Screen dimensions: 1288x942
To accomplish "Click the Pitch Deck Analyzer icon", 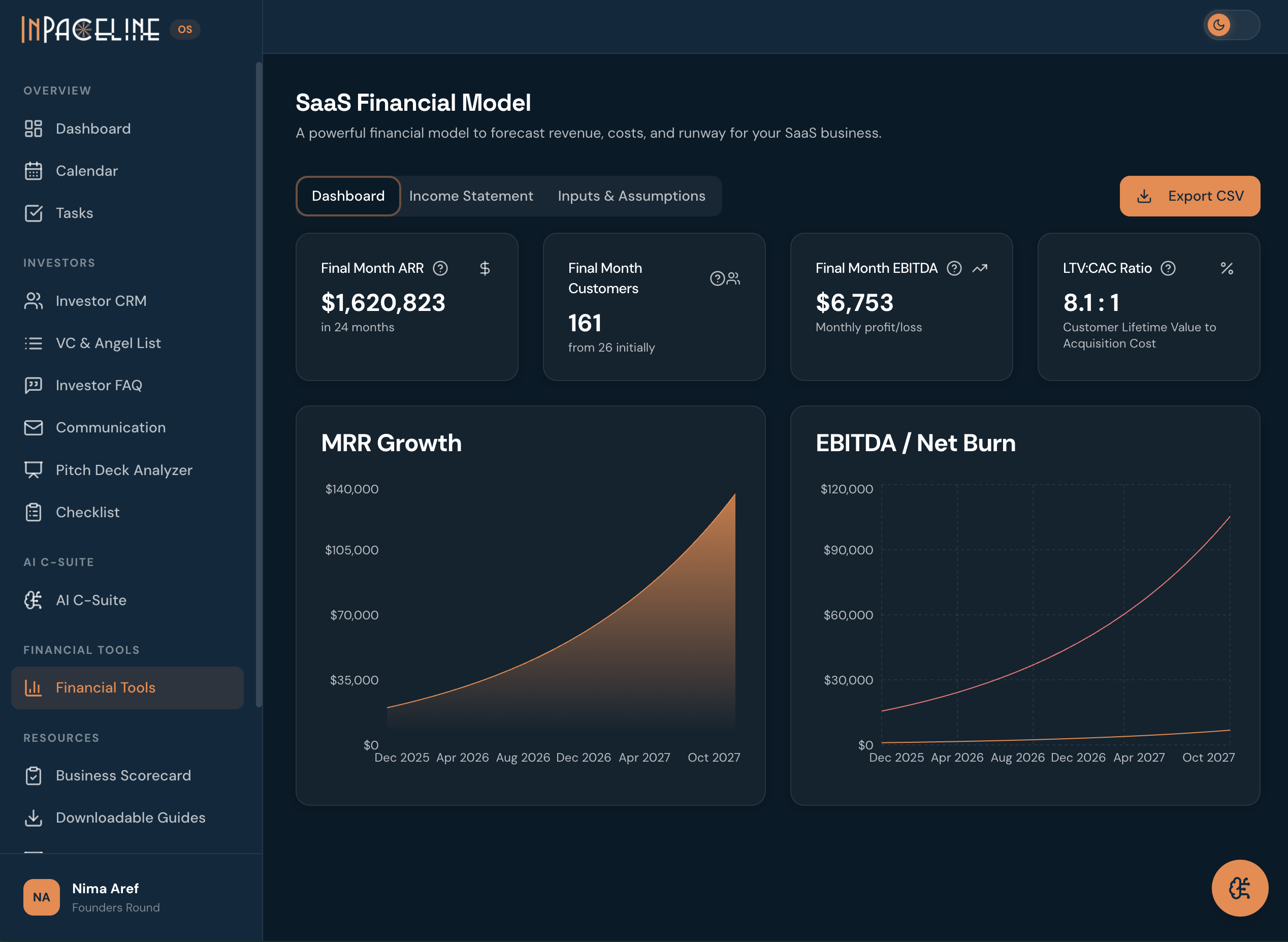I will click(34, 470).
